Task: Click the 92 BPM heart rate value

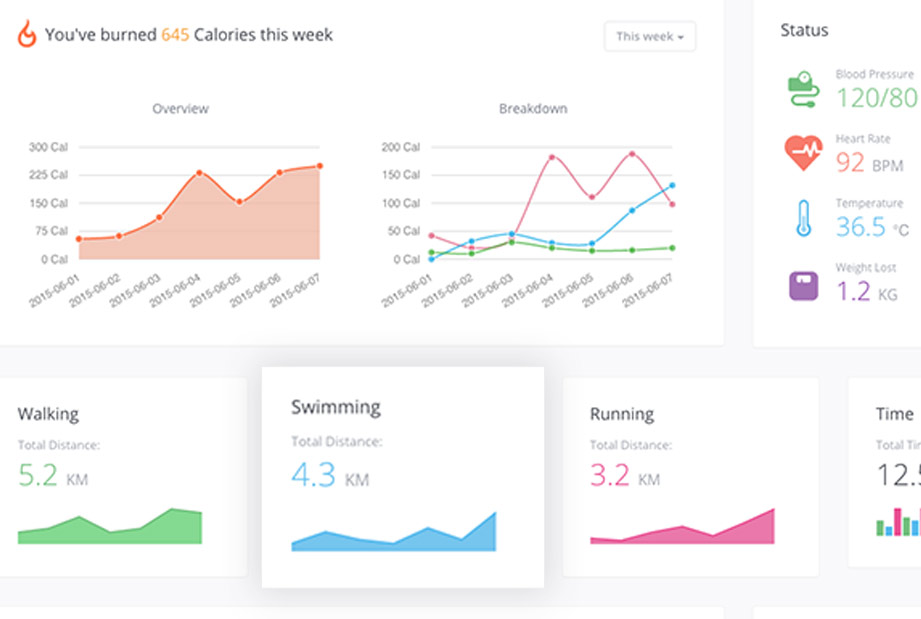Action: pyautogui.click(x=869, y=163)
